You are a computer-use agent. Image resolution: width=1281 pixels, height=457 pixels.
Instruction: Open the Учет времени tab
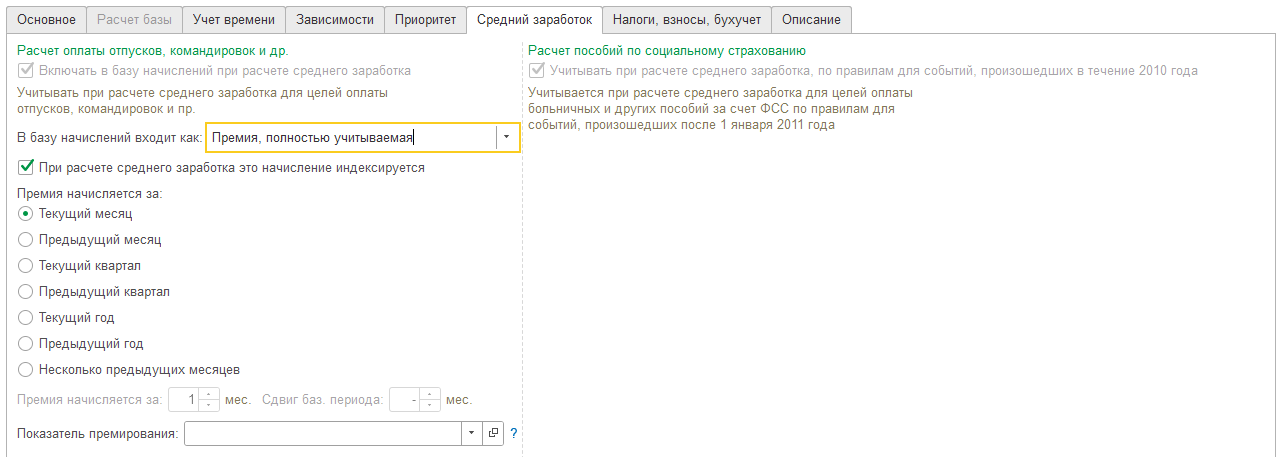click(233, 19)
